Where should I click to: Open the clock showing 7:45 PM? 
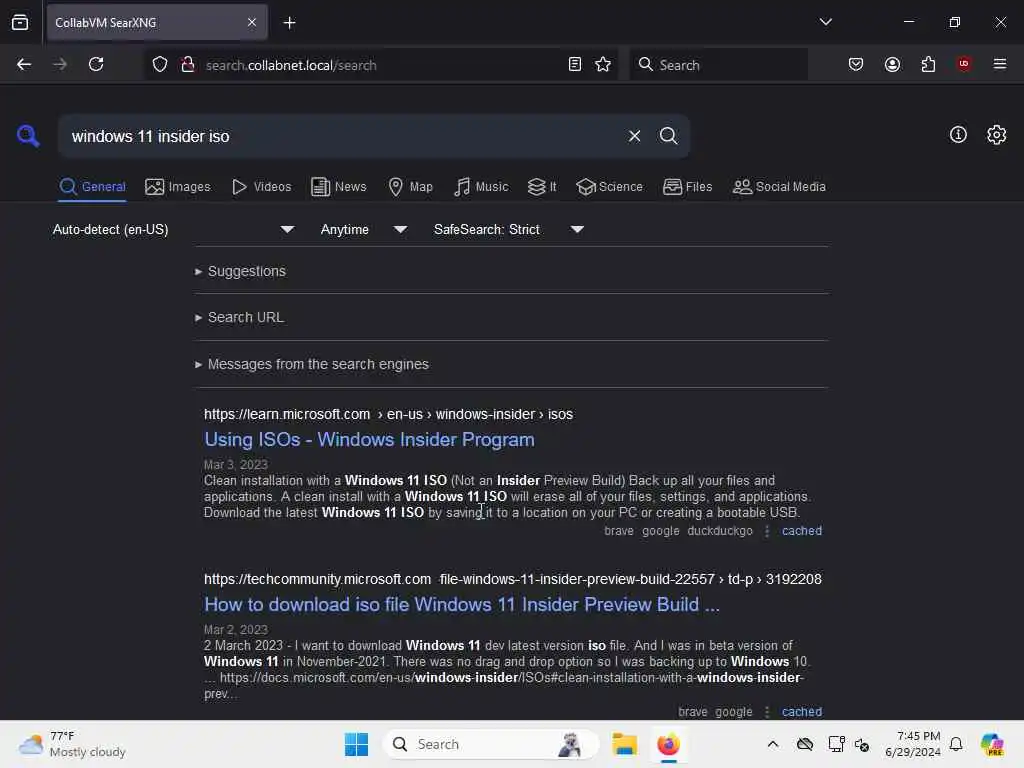[x=912, y=744]
